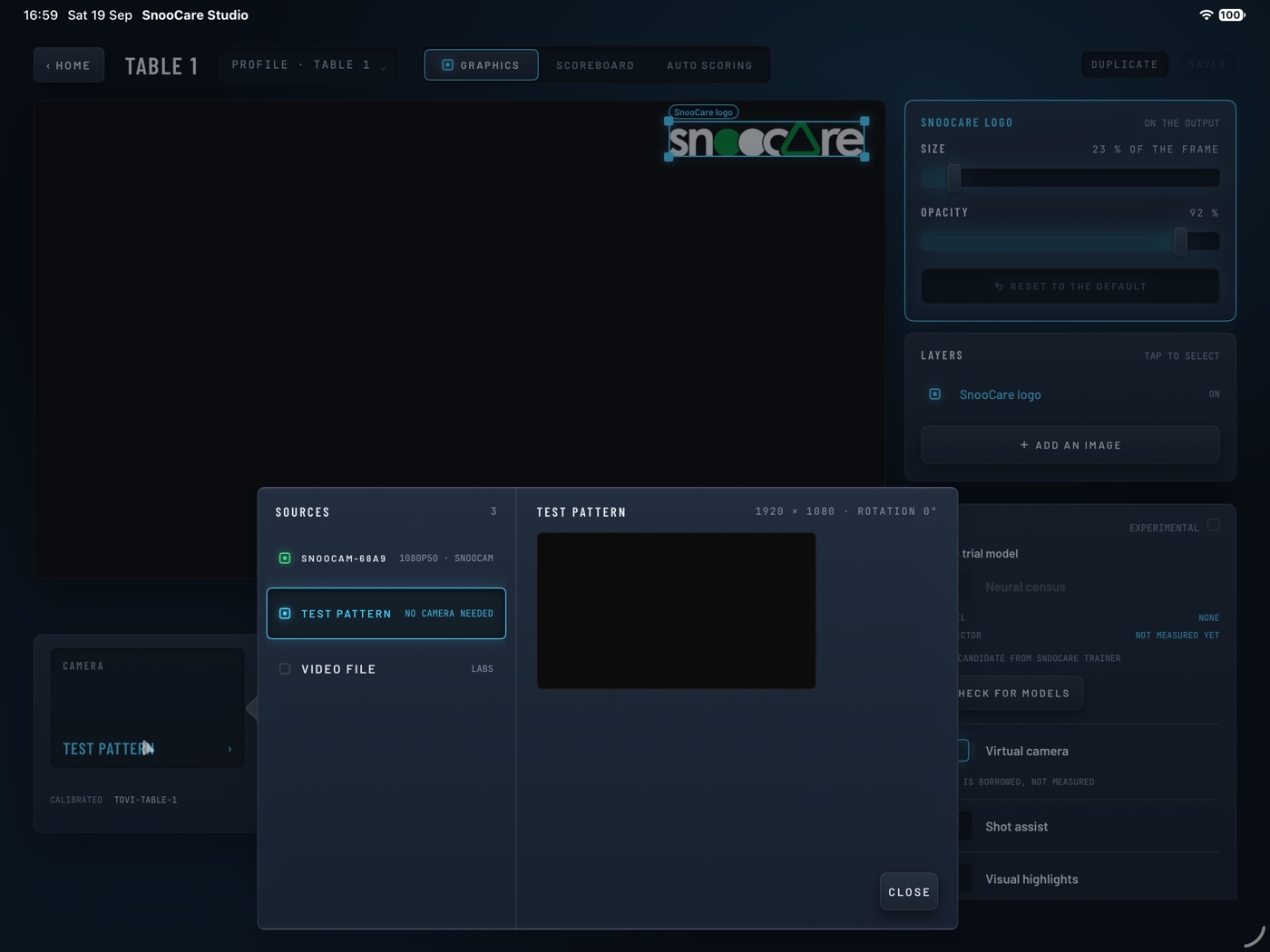
Task: Click the Size slider handle
Action: [x=954, y=178]
